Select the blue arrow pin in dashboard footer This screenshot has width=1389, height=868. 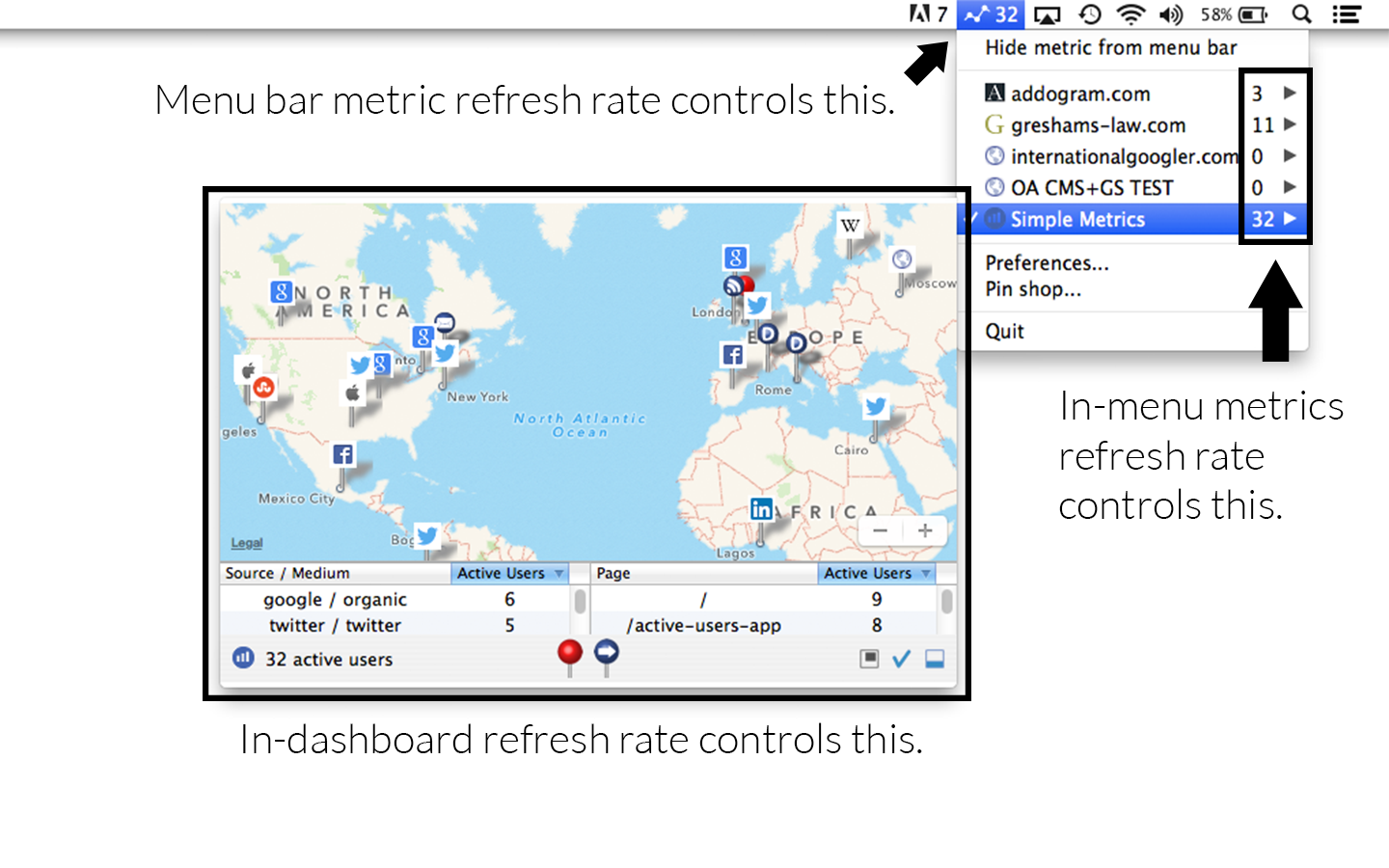click(606, 654)
